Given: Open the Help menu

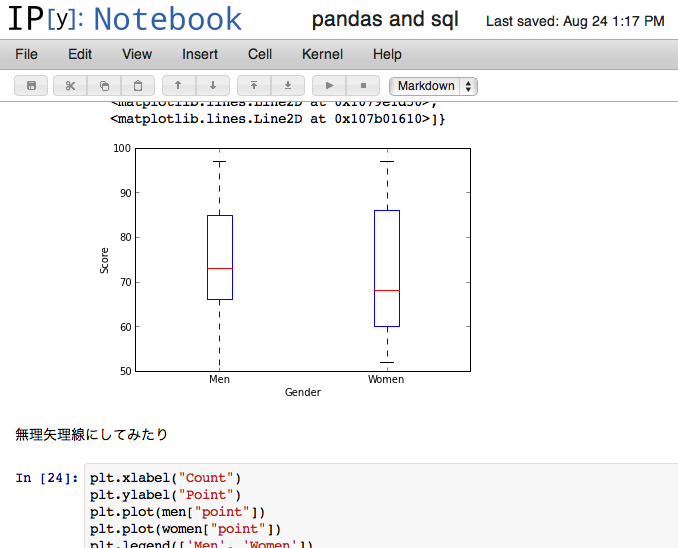Looking at the screenshot, I should (x=387, y=54).
